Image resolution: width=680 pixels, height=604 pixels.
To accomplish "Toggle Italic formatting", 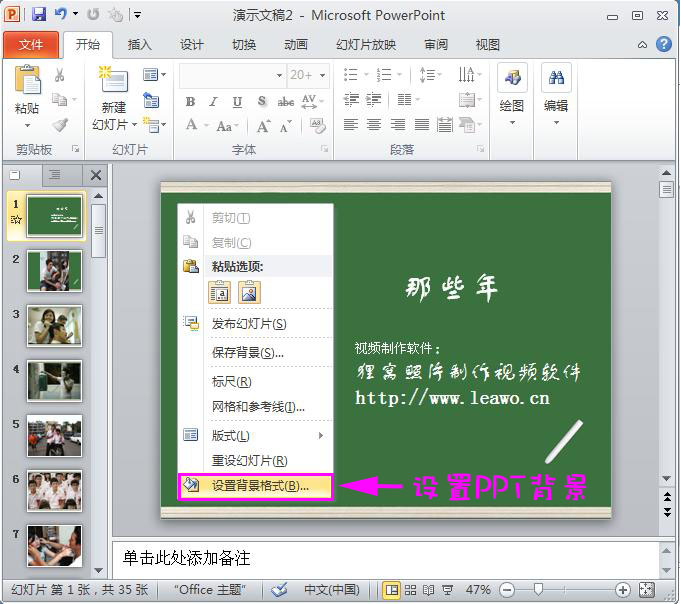I will click(213, 101).
